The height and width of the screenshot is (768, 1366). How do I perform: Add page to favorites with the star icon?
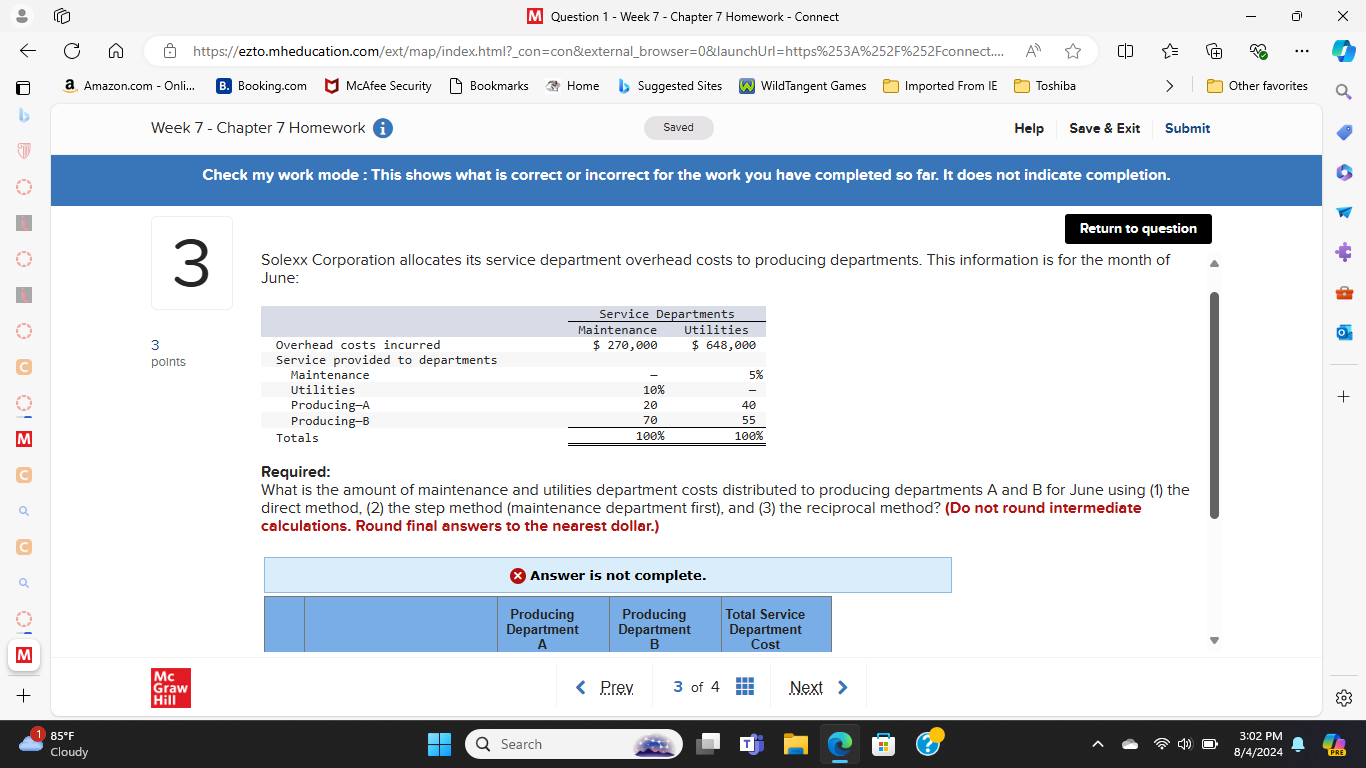click(1072, 50)
